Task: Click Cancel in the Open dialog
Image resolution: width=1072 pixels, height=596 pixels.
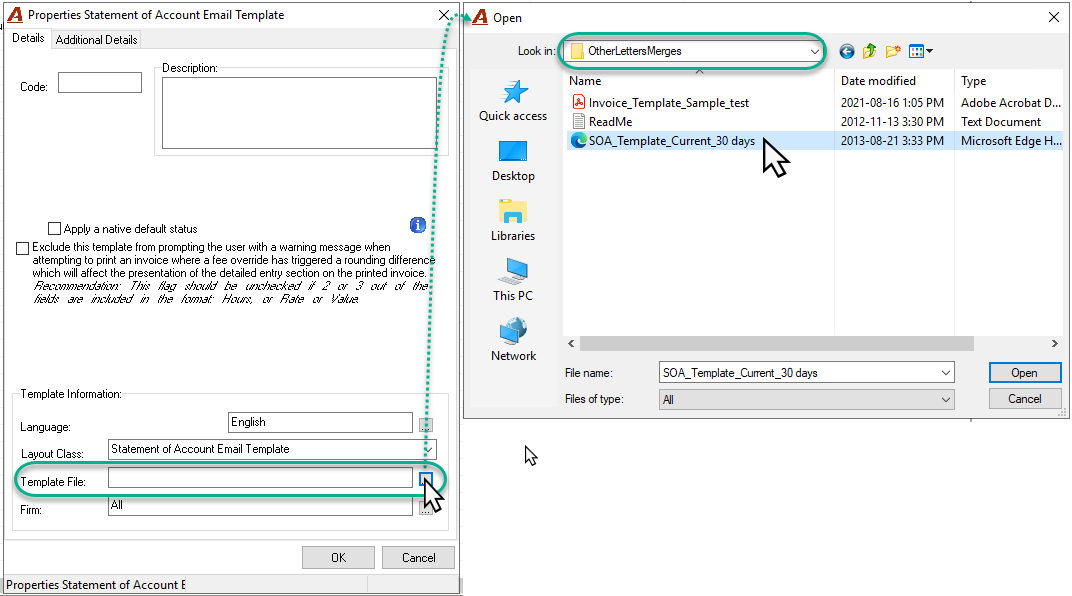Action: click(x=1025, y=398)
